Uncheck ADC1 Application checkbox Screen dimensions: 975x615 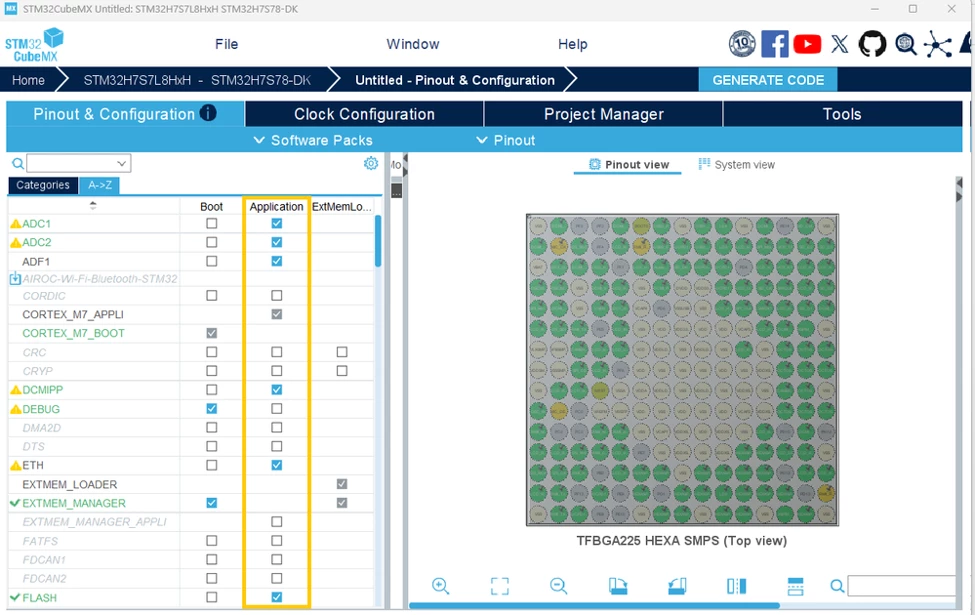277,223
